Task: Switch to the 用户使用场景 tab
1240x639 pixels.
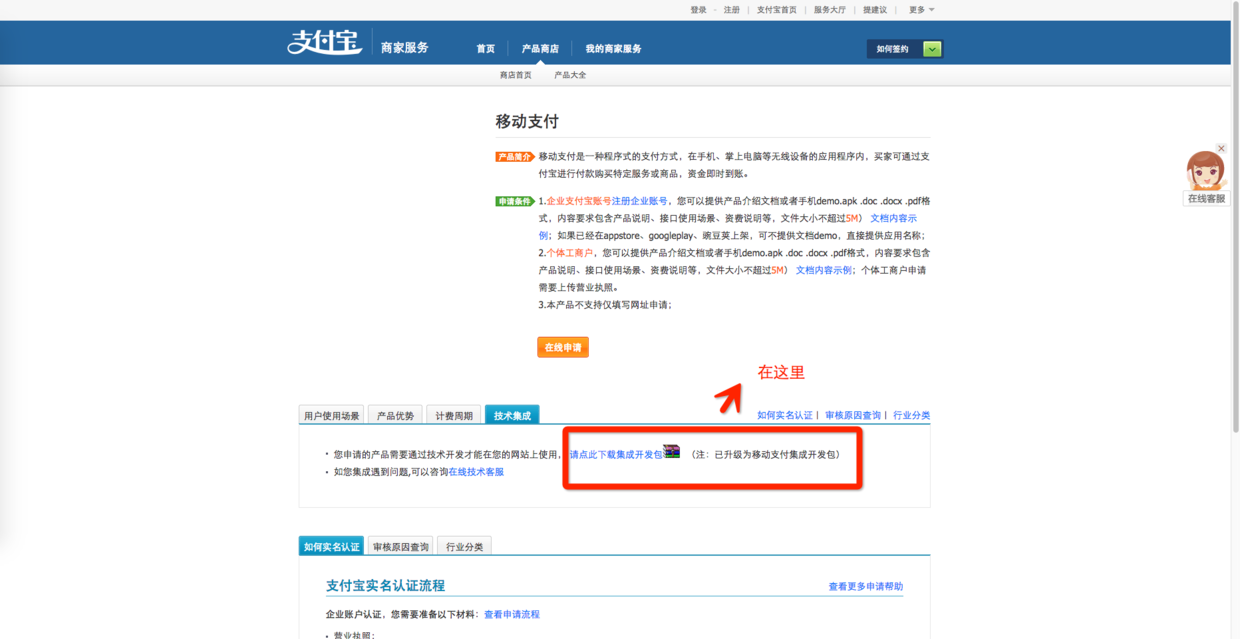Action: click(332, 416)
